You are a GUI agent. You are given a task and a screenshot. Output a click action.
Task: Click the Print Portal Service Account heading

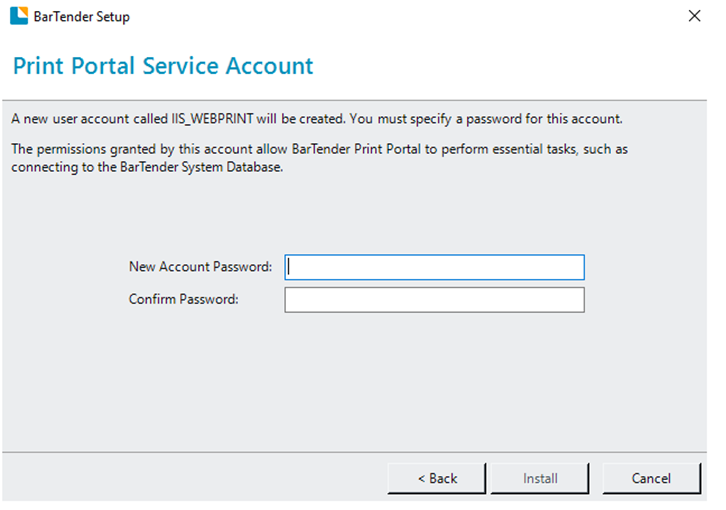point(163,67)
